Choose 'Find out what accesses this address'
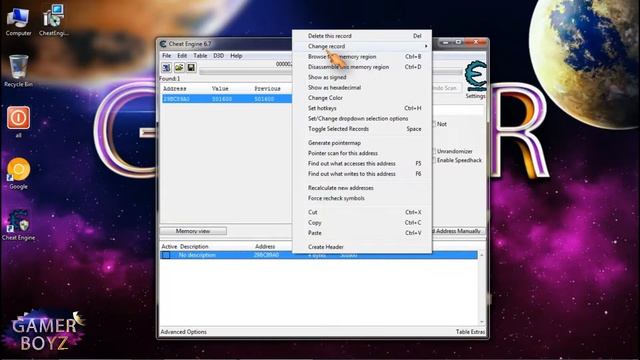 [x=362, y=163]
